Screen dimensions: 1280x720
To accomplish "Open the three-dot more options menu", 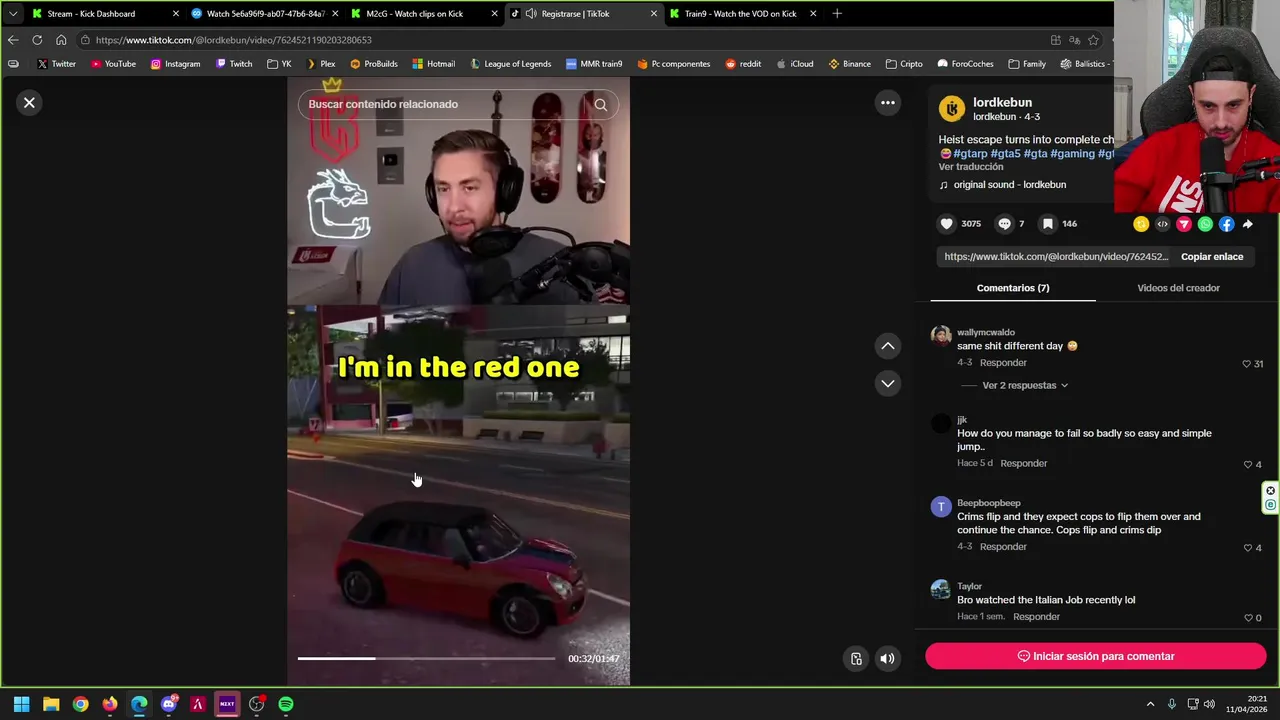I will (x=887, y=102).
